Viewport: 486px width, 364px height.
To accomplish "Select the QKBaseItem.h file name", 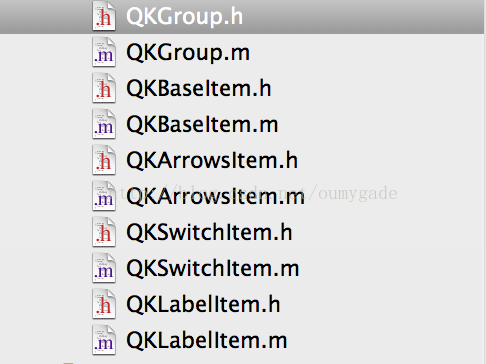I will click(x=199, y=88).
